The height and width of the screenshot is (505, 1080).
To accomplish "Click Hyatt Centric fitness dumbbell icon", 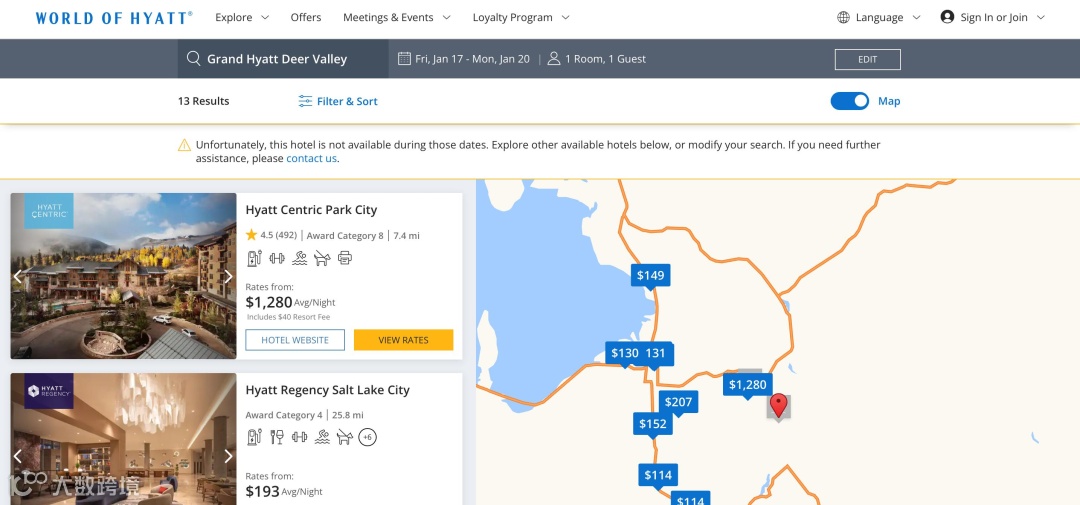I will point(277,258).
